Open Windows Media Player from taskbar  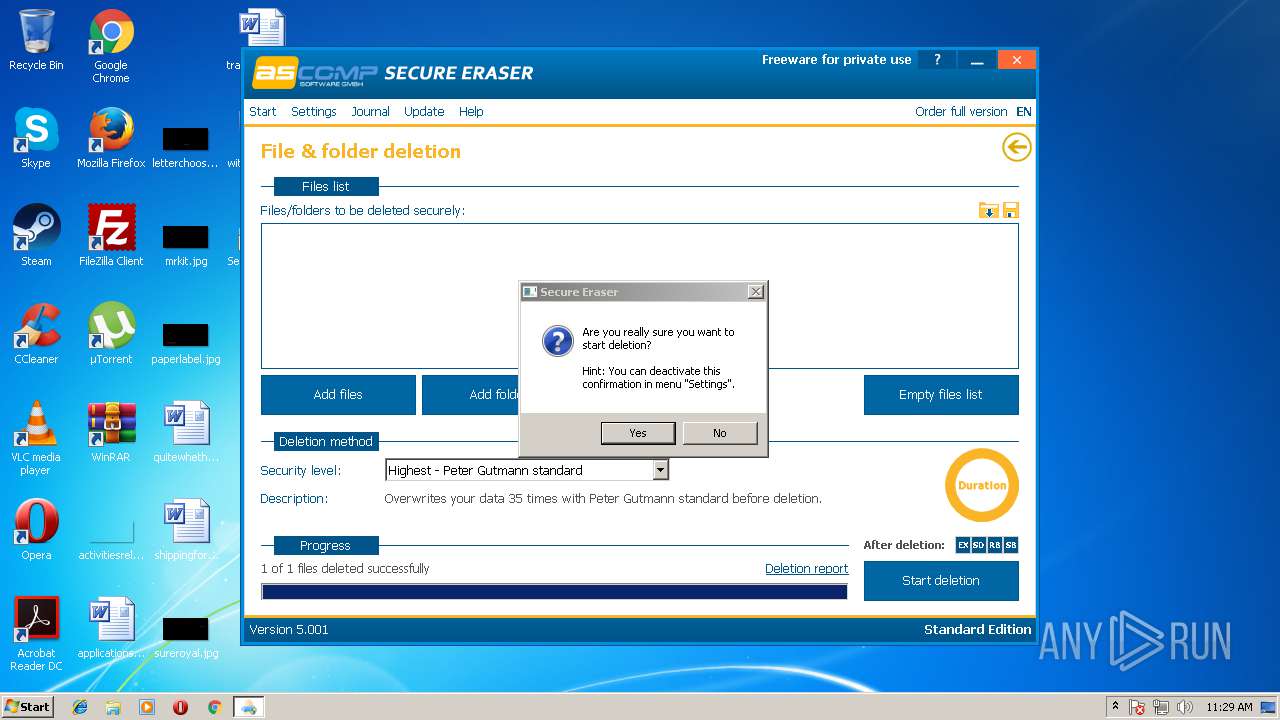[x=147, y=707]
